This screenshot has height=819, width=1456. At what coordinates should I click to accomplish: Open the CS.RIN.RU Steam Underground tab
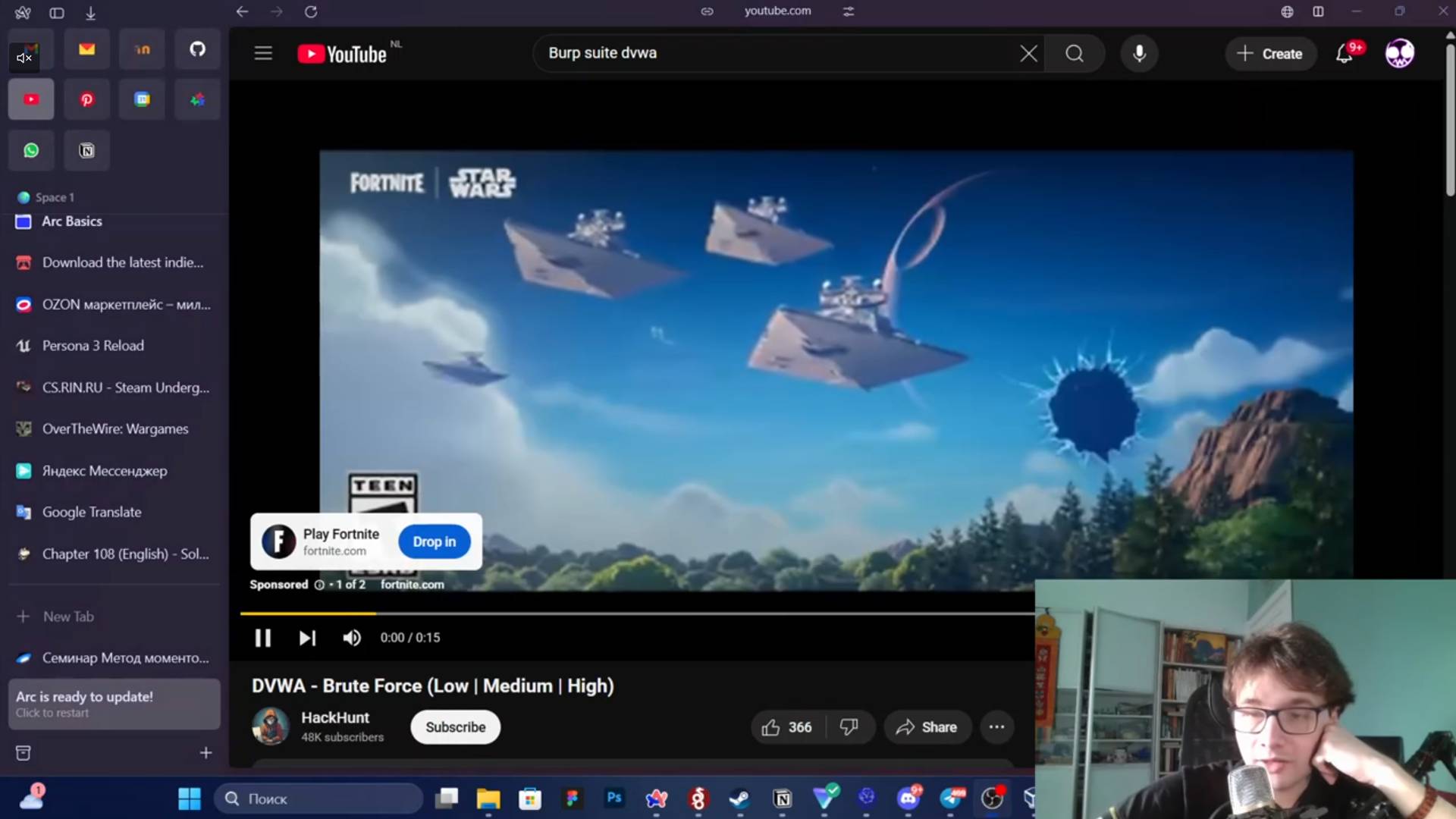tap(114, 388)
